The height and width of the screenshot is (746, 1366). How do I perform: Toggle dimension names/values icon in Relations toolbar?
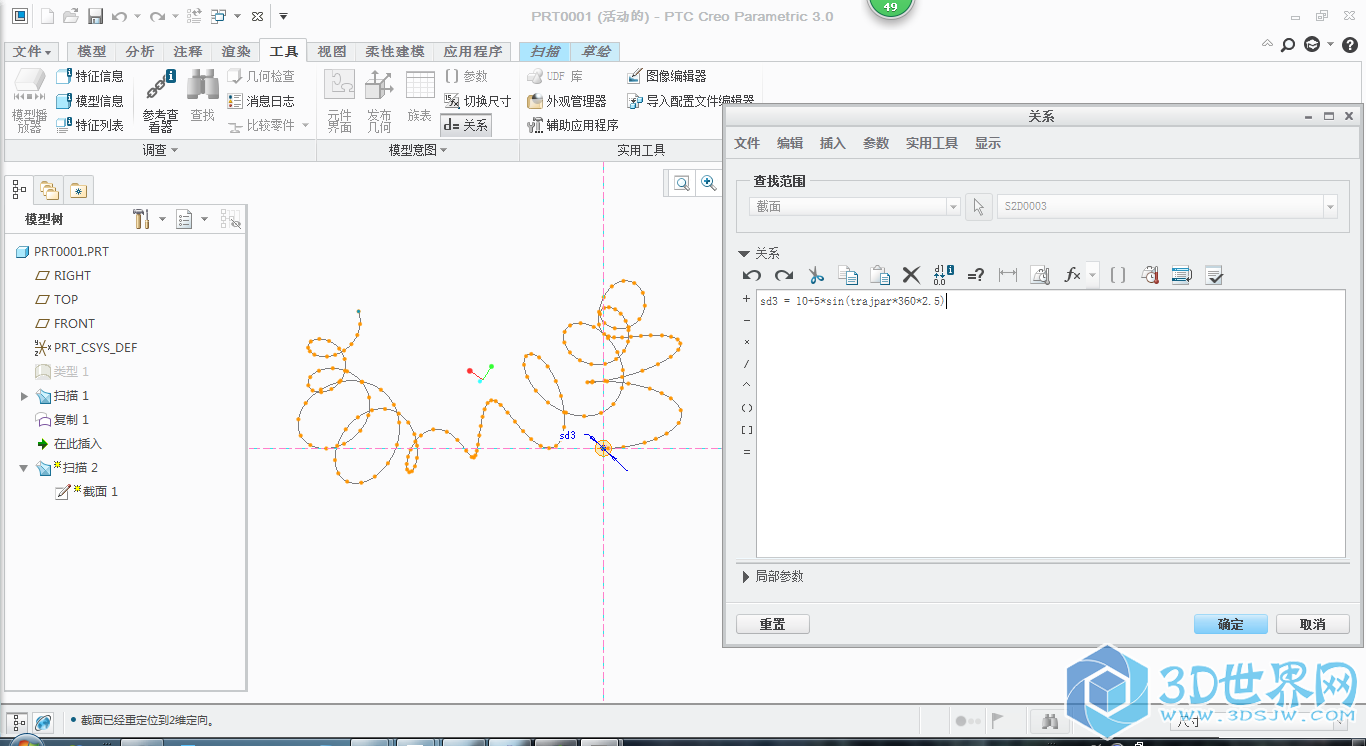[x=943, y=275]
